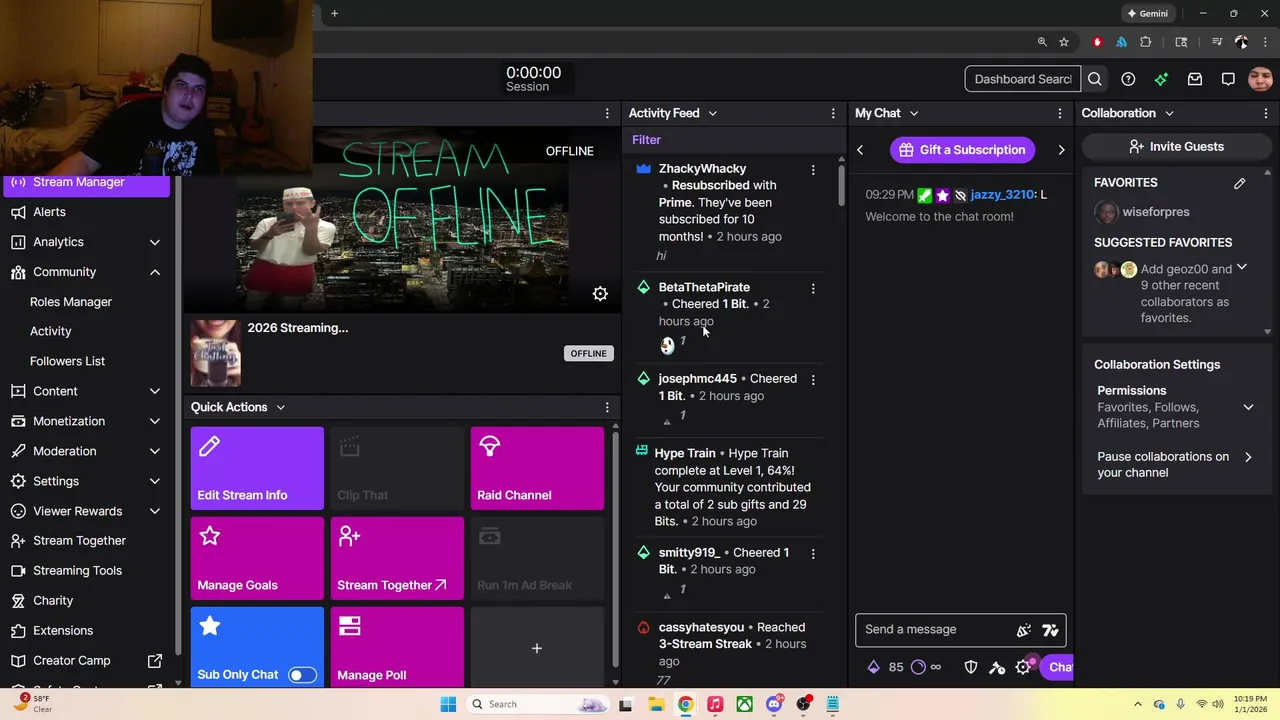Click the green sparkle icon in the header
Screen dimensions: 1280x720
pyautogui.click(x=1161, y=79)
